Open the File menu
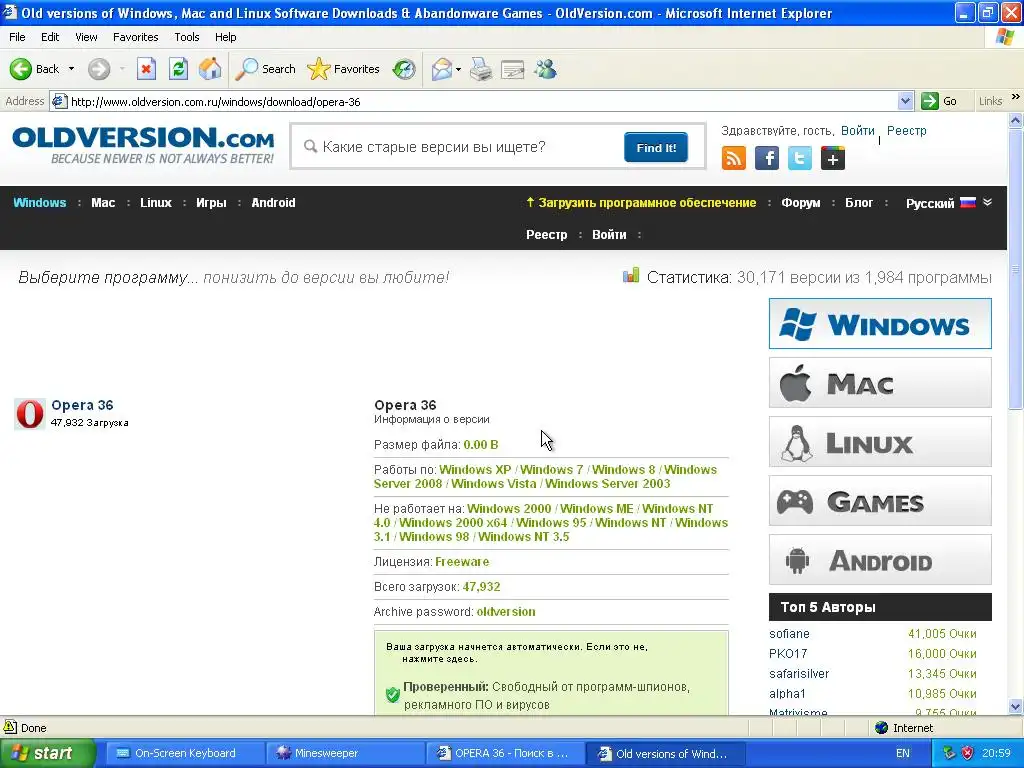 tap(18, 37)
